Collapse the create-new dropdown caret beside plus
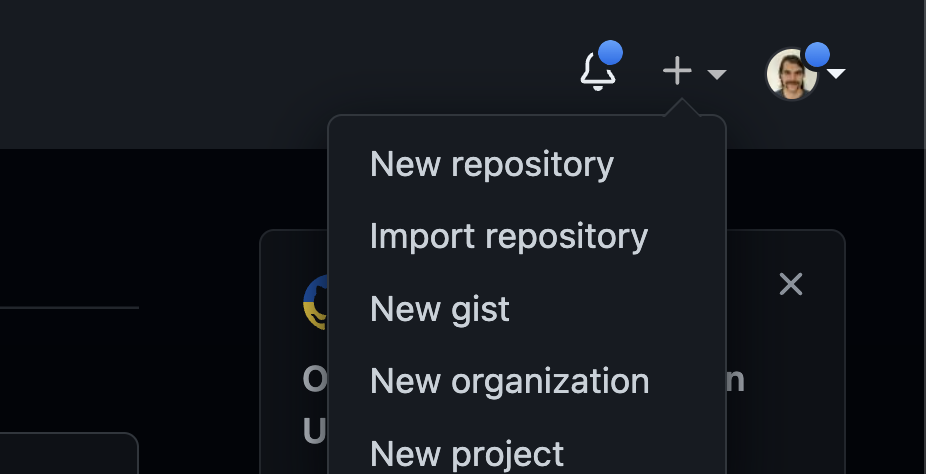Screen dimensions: 926x474 [716, 74]
